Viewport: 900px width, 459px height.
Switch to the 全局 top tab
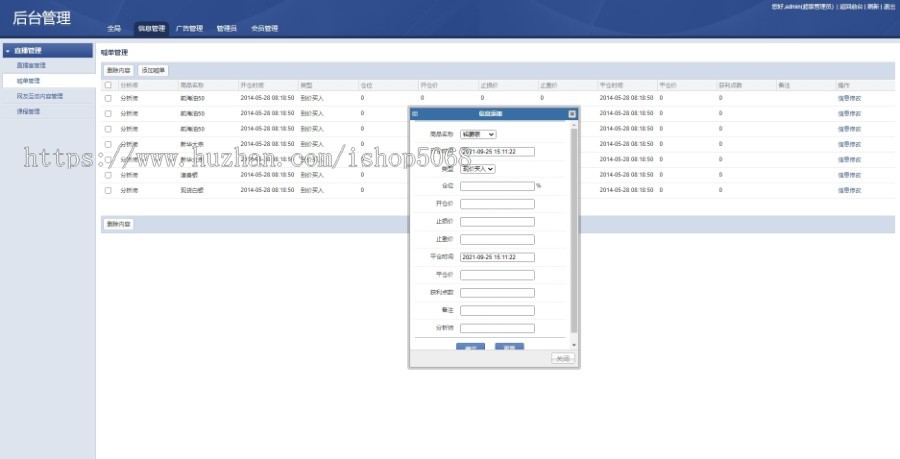click(114, 29)
